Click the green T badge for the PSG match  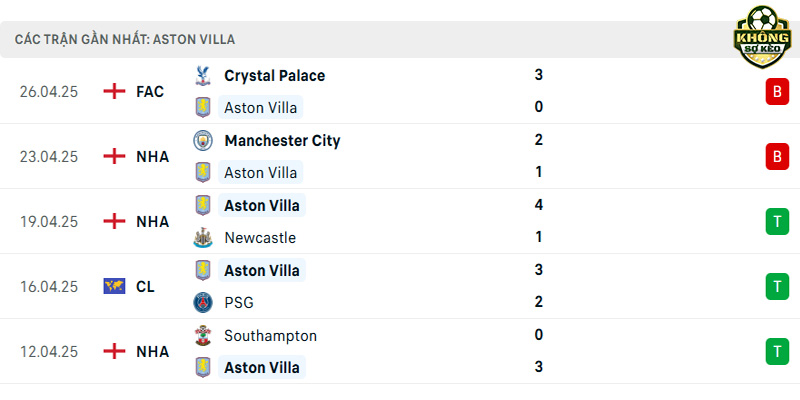[x=777, y=286]
